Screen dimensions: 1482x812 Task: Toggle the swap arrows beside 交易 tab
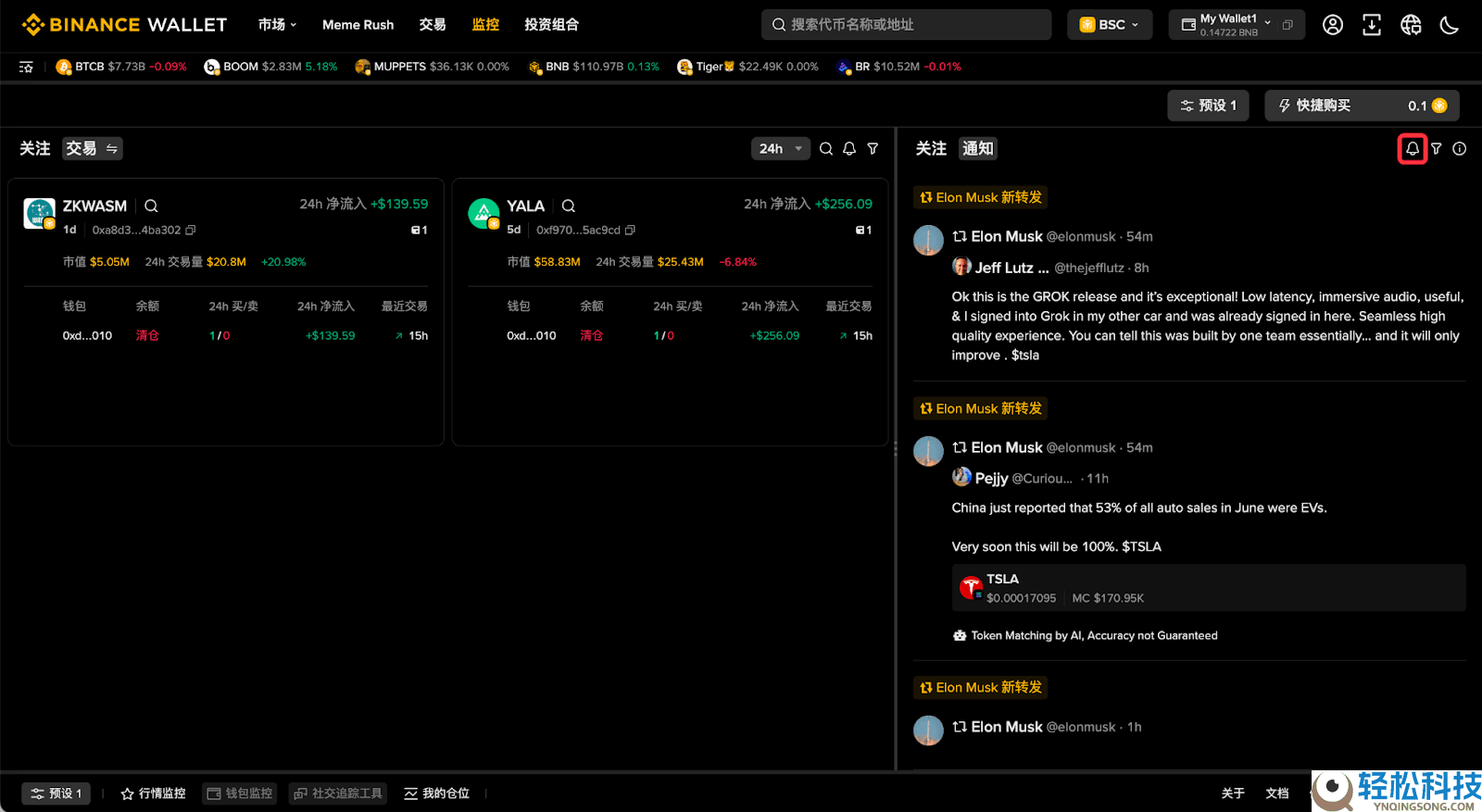coord(112,148)
